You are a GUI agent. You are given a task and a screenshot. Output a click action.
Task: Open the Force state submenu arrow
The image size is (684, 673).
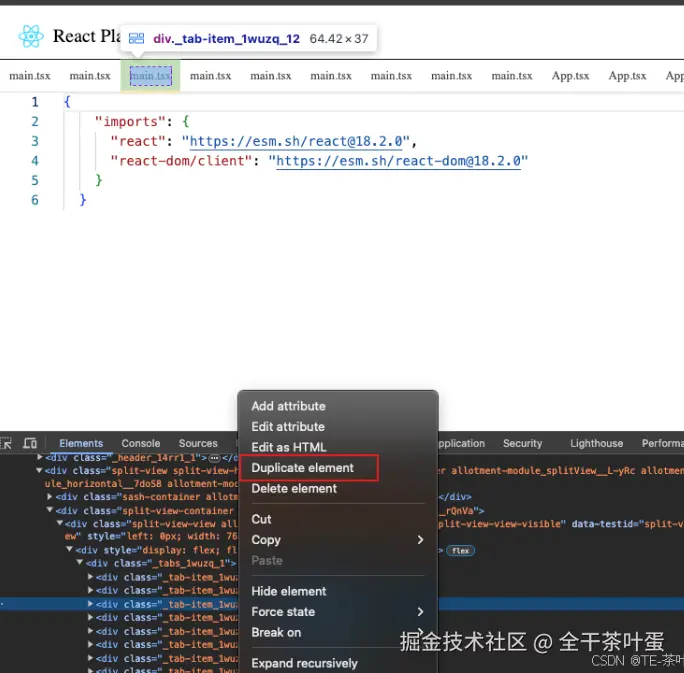coord(420,612)
